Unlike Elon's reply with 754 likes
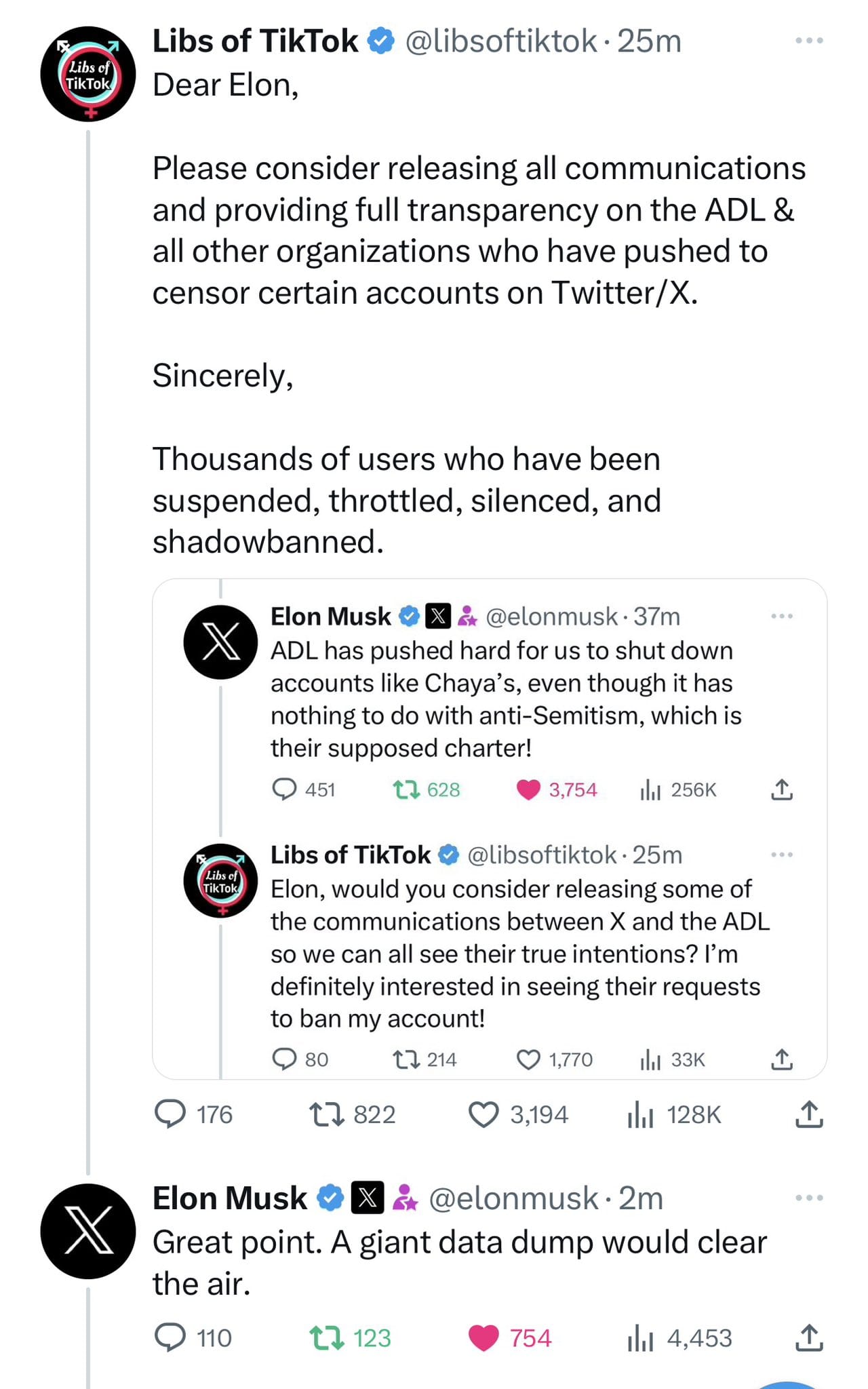This screenshot has height=1389, width=868. click(x=484, y=1338)
